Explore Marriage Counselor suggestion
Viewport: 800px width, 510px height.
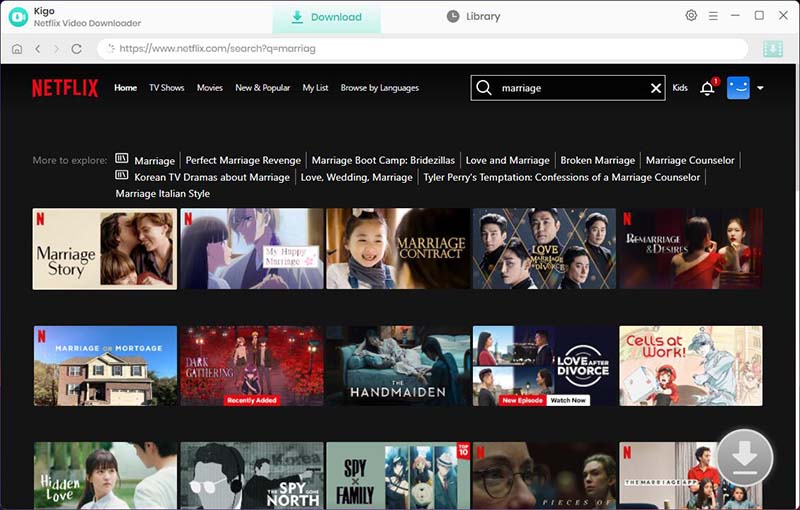pos(690,160)
